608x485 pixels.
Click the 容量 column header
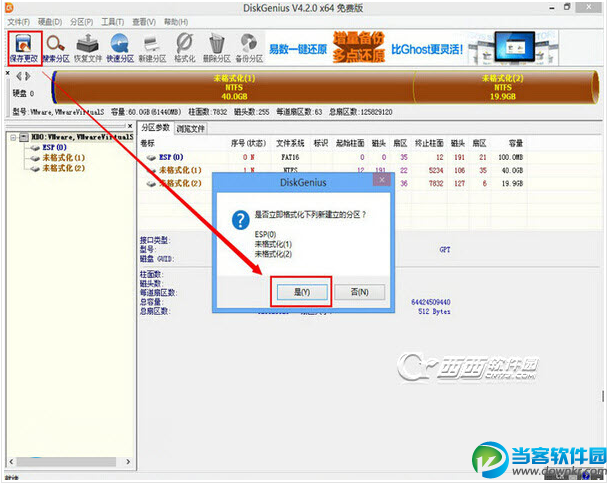click(516, 143)
